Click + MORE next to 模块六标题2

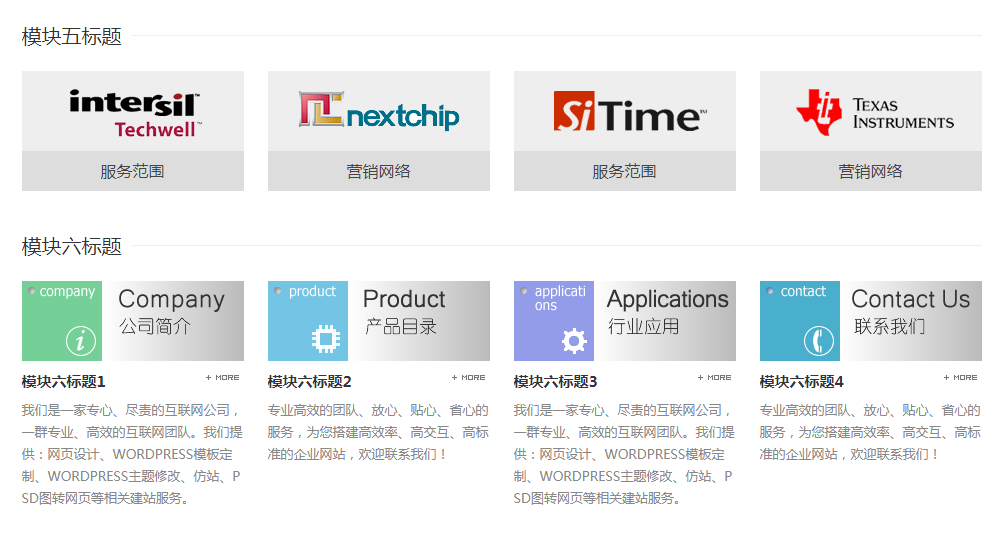coord(469,377)
